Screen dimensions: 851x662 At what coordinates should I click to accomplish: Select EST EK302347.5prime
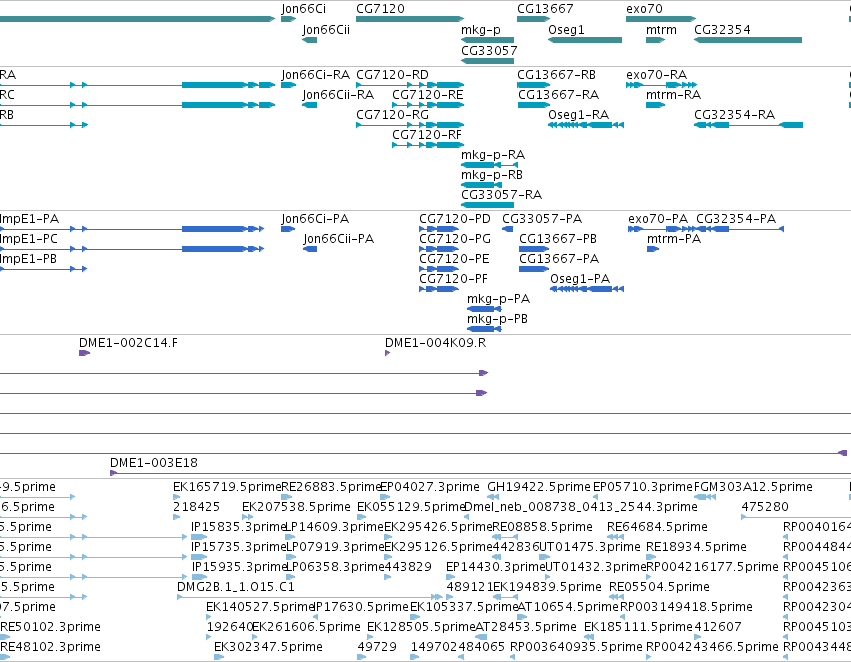219,657
